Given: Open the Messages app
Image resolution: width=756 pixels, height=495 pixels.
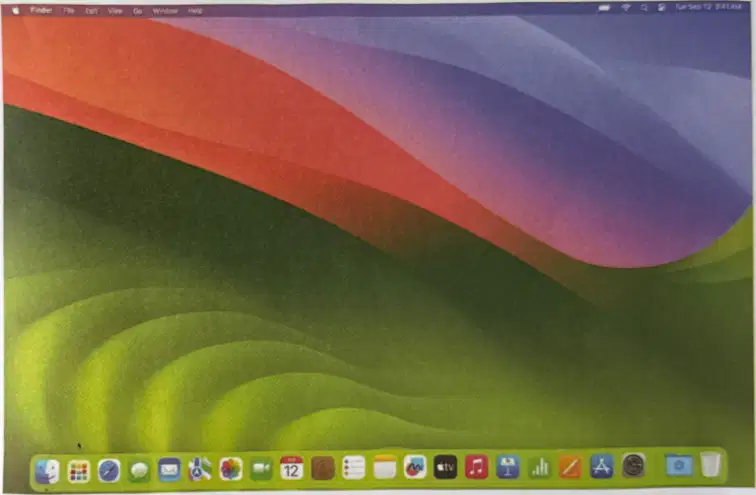Looking at the screenshot, I should [139, 471].
